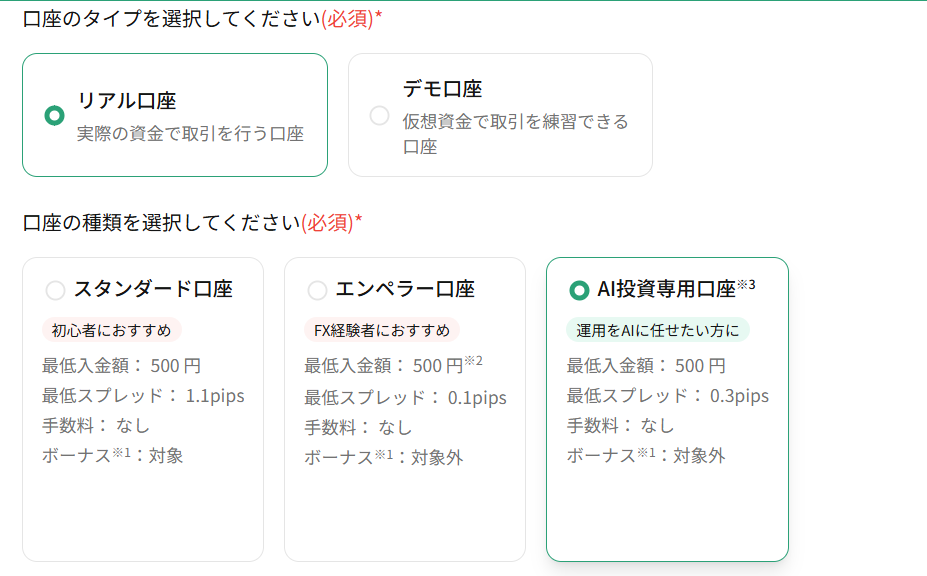Open footnote ※1 in AI投資専用口座 bonus row
Image resolution: width=927 pixels, height=576 pixels.
pos(646,452)
